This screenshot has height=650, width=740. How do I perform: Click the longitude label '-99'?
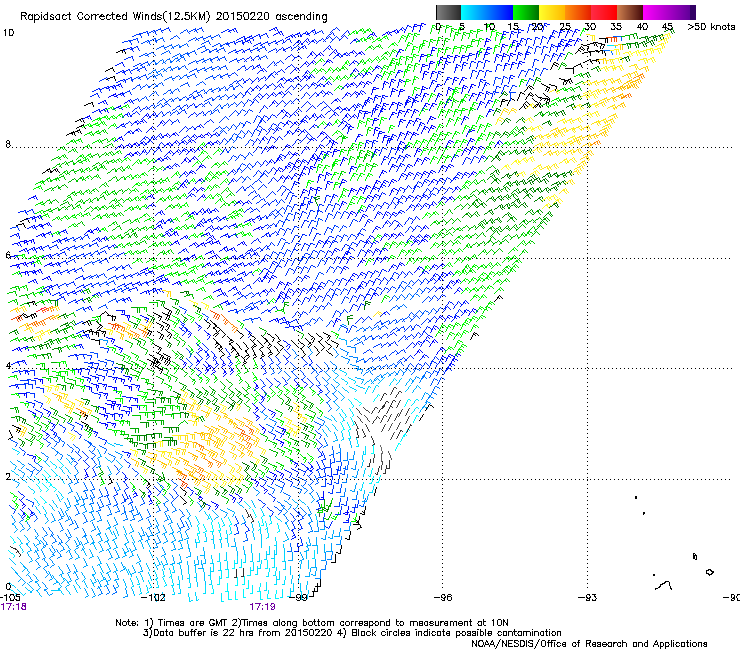pyautogui.click(x=298, y=598)
